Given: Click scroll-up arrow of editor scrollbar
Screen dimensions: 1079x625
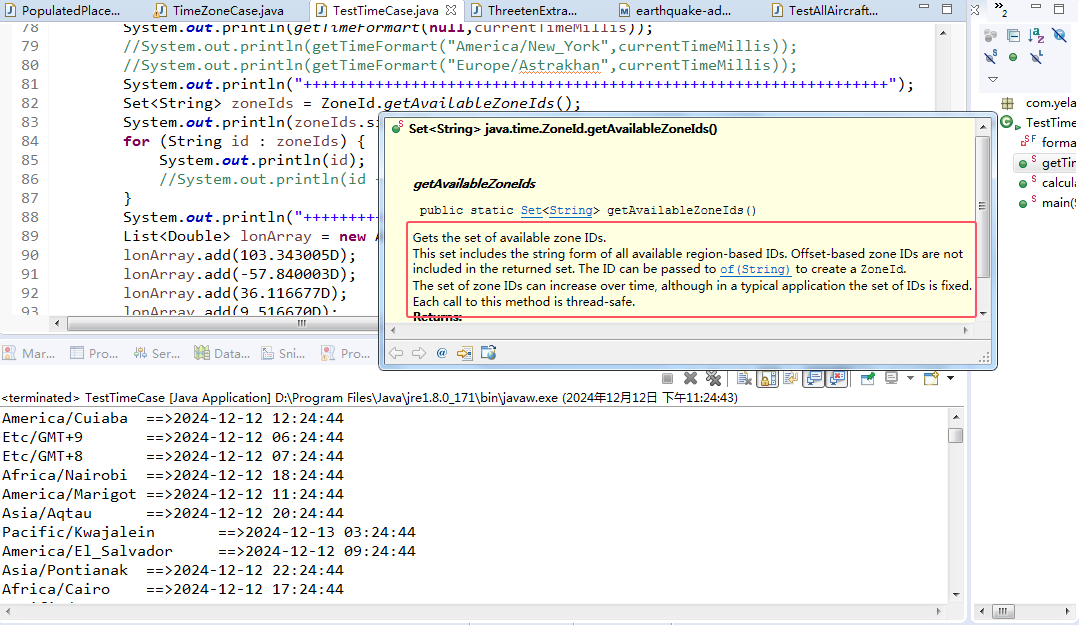Looking at the screenshot, I should pyautogui.click(x=943, y=33).
